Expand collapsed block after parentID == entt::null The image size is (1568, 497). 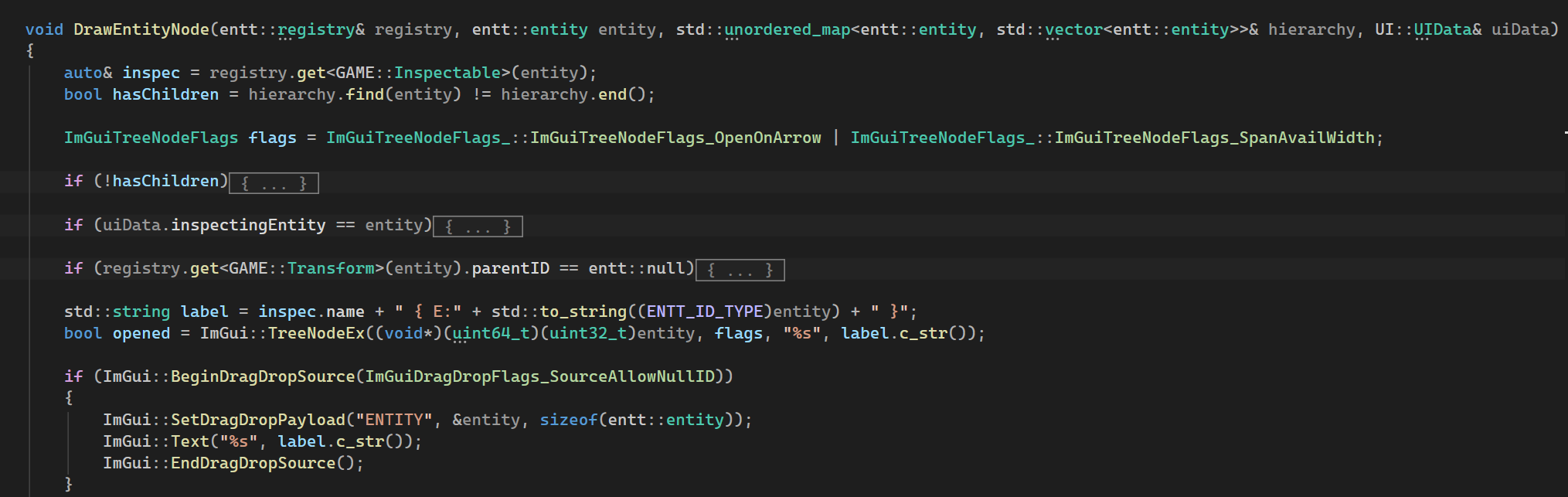point(740,270)
